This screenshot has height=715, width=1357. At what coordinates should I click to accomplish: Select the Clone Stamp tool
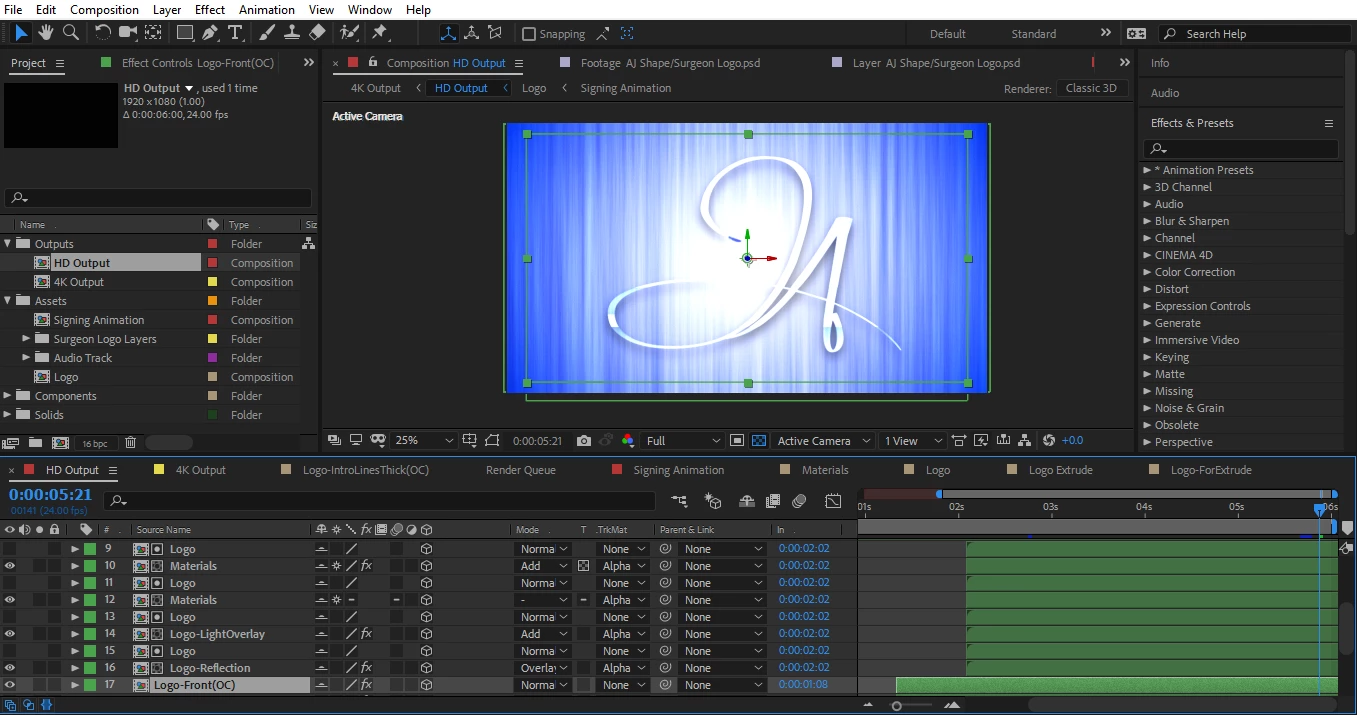292,33
